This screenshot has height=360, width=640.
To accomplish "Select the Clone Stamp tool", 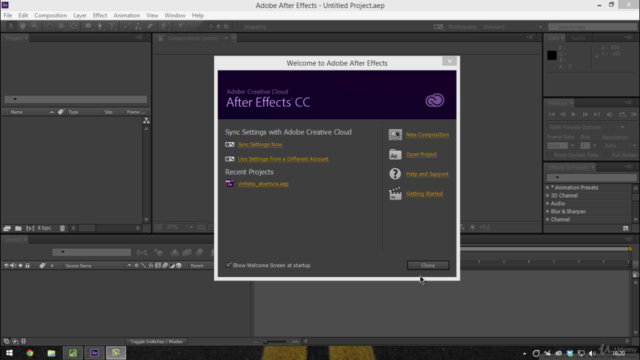I will pyautogui.click(x=138, y=26).
